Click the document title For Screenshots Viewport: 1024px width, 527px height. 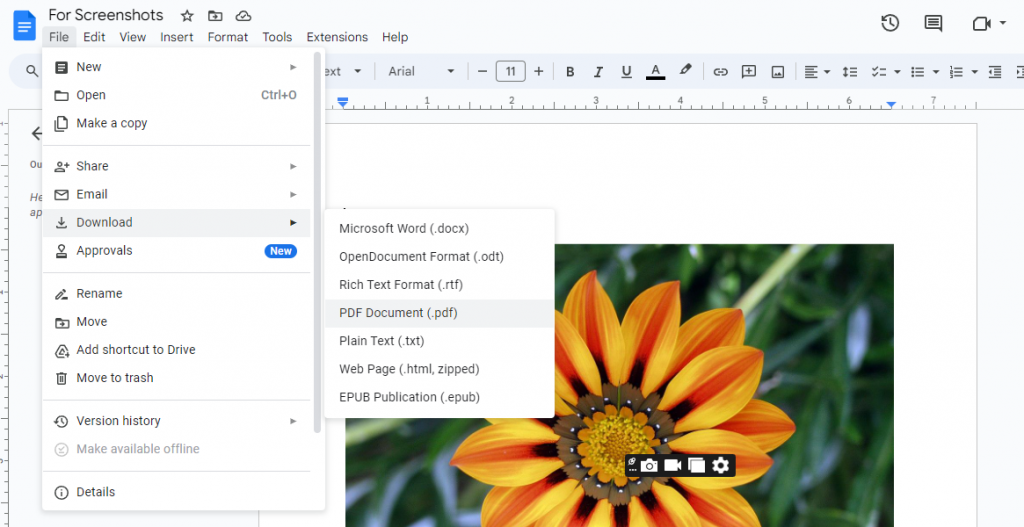pyautogui.click(x=106, y=15)
